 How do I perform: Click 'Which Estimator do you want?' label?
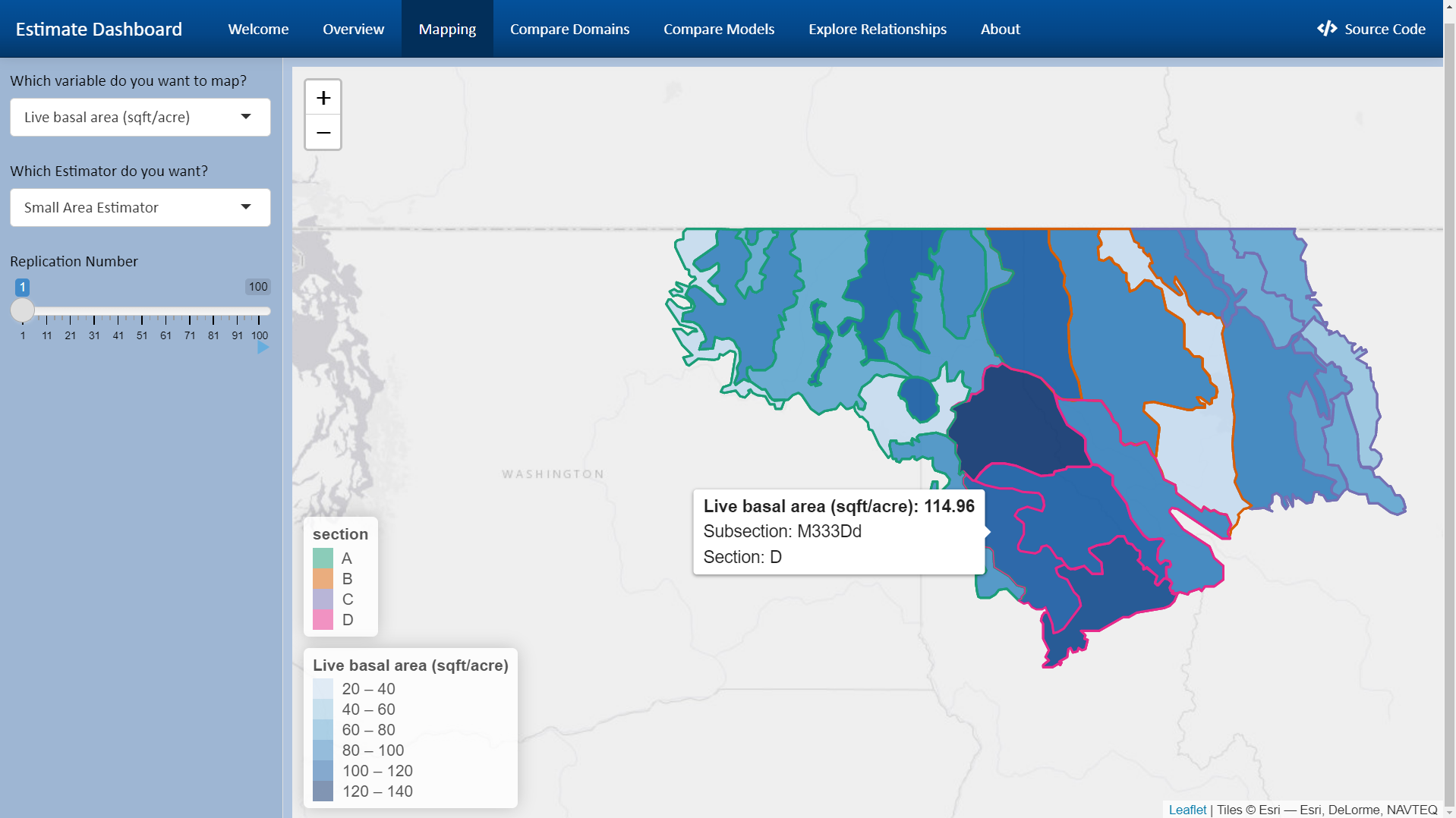(x=109, y=171)
